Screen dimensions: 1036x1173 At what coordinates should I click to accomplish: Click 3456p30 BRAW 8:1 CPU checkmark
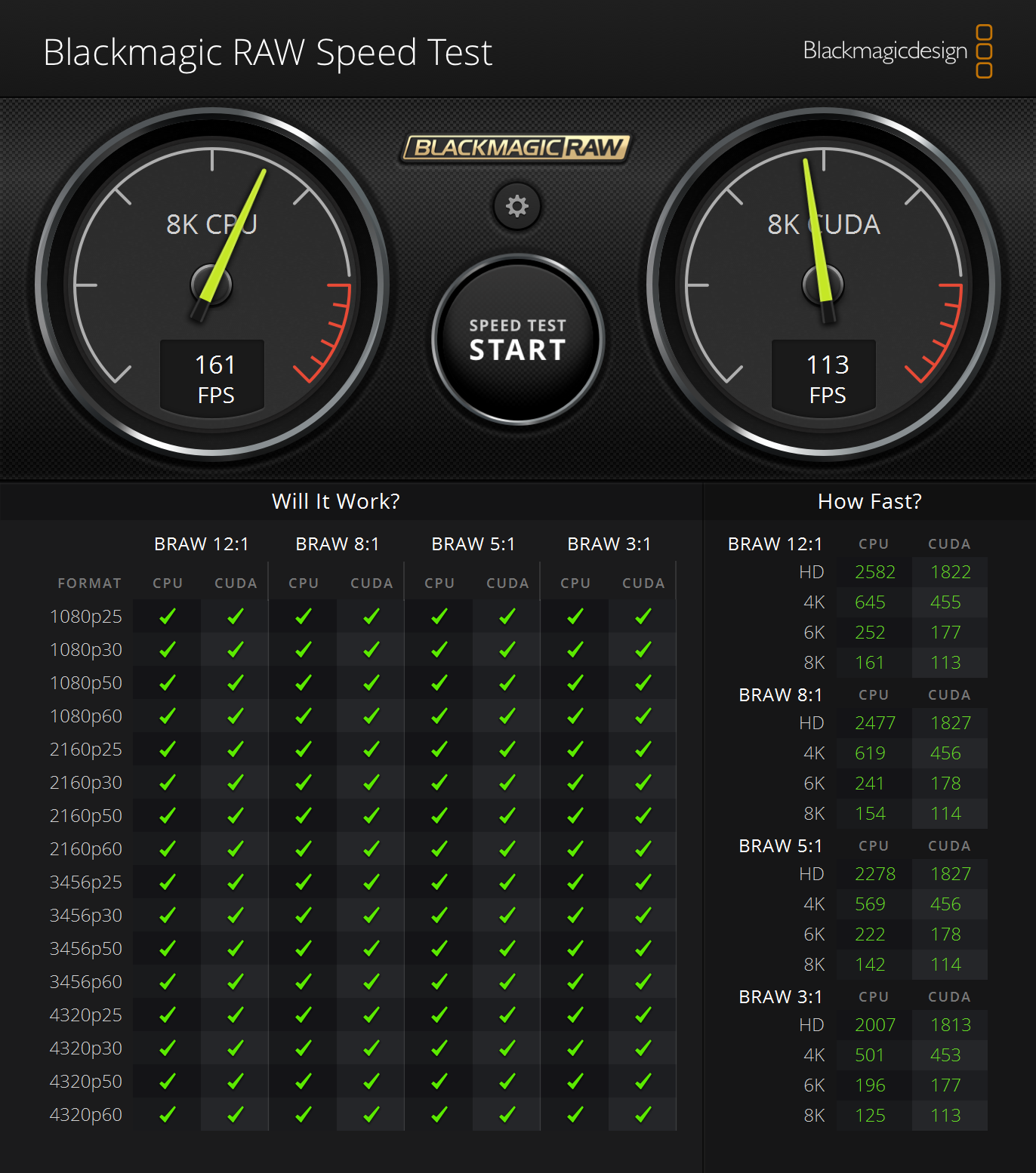[x=304, y=916]
